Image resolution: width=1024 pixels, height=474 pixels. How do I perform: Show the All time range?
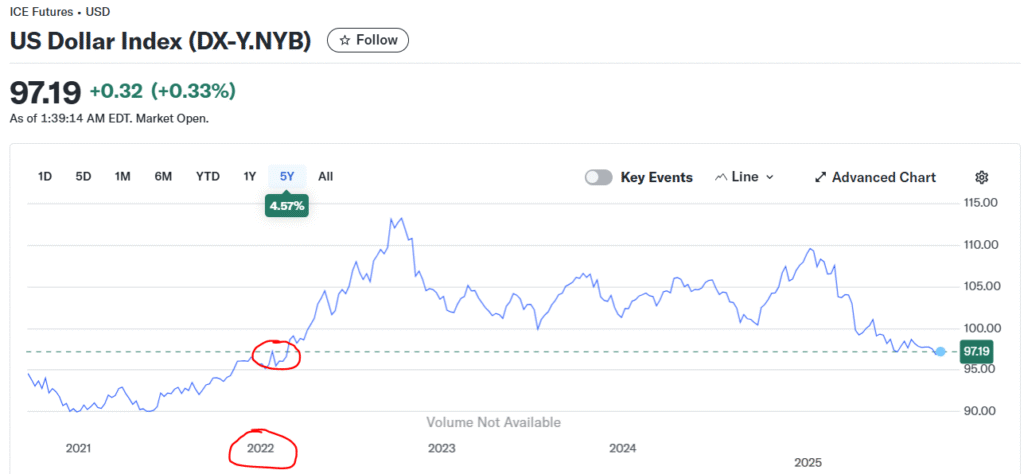pos(325,176)
